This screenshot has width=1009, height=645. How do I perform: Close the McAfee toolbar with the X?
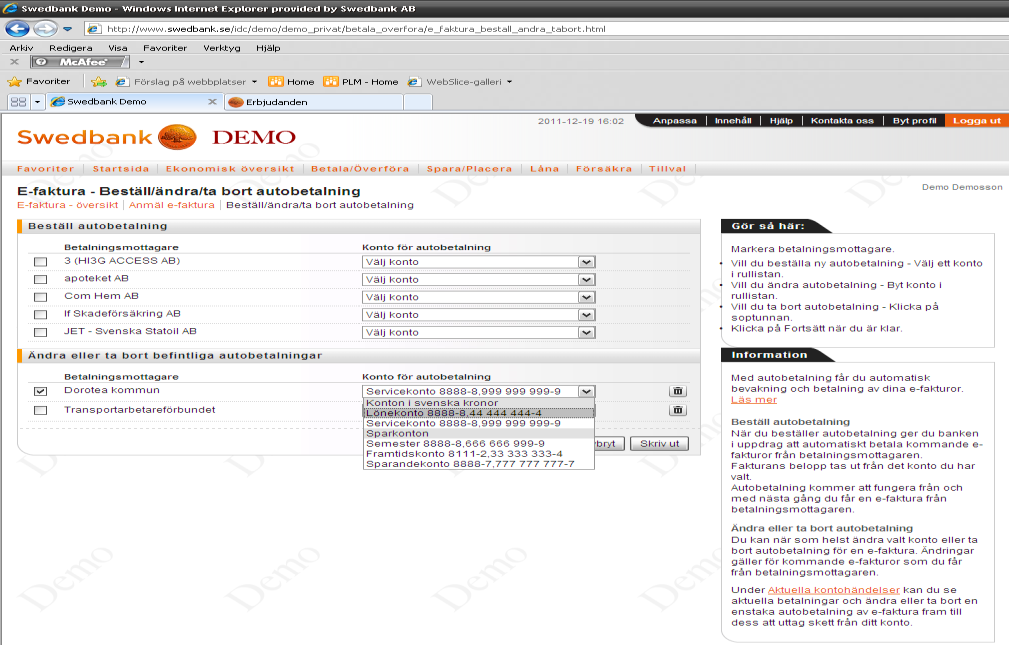(15, 62)
